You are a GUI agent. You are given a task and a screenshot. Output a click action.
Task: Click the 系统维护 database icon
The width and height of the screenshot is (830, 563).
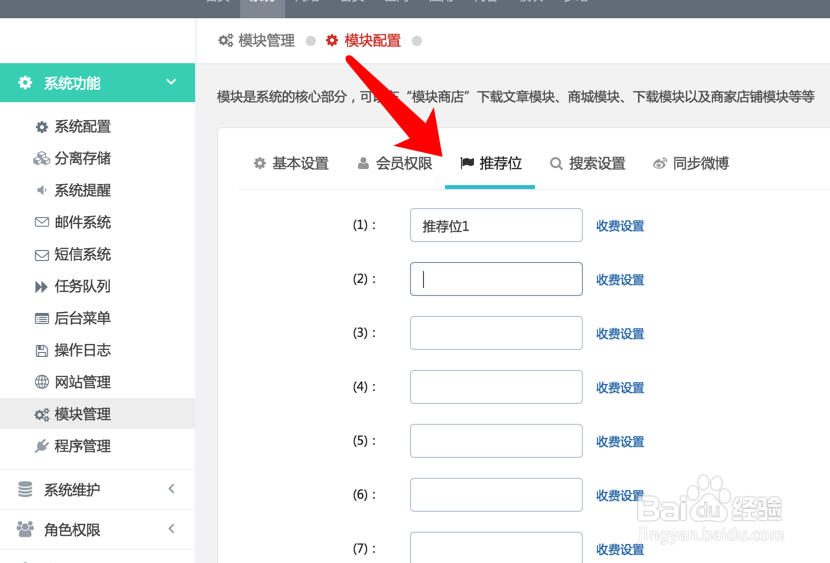point(25,489)
